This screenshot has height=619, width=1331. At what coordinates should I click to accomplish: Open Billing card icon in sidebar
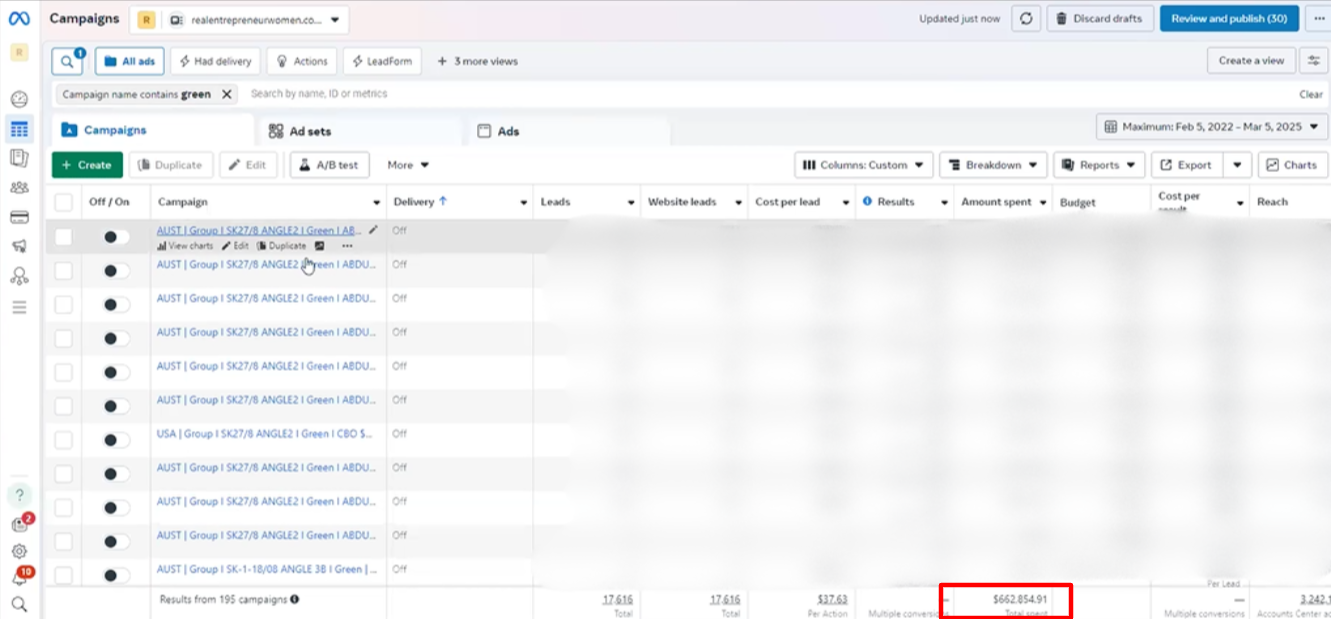[x=19, y=217]
